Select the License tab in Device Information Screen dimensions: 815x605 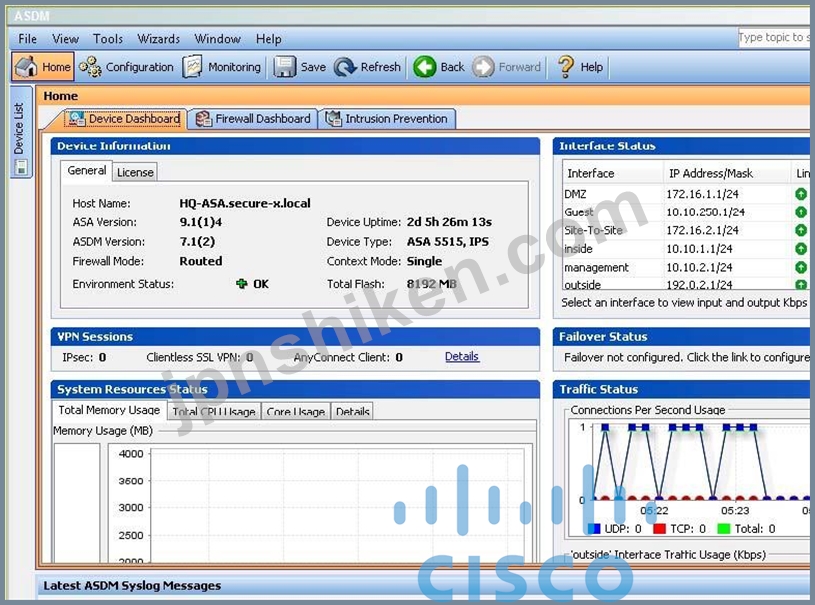point(135,172)
